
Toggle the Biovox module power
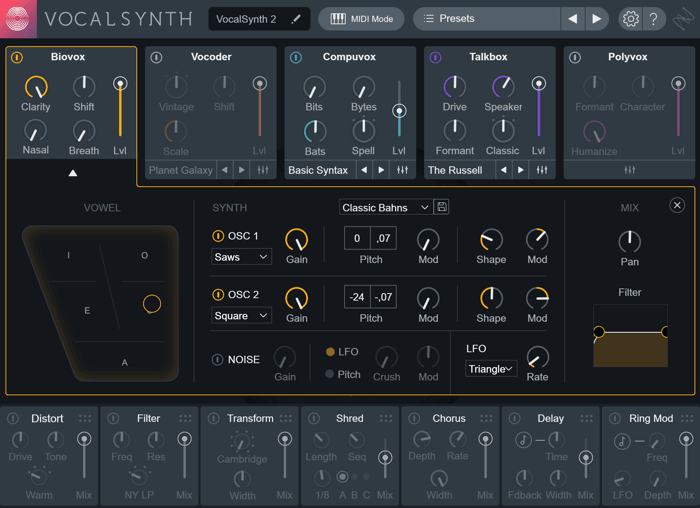click(17, 57)
